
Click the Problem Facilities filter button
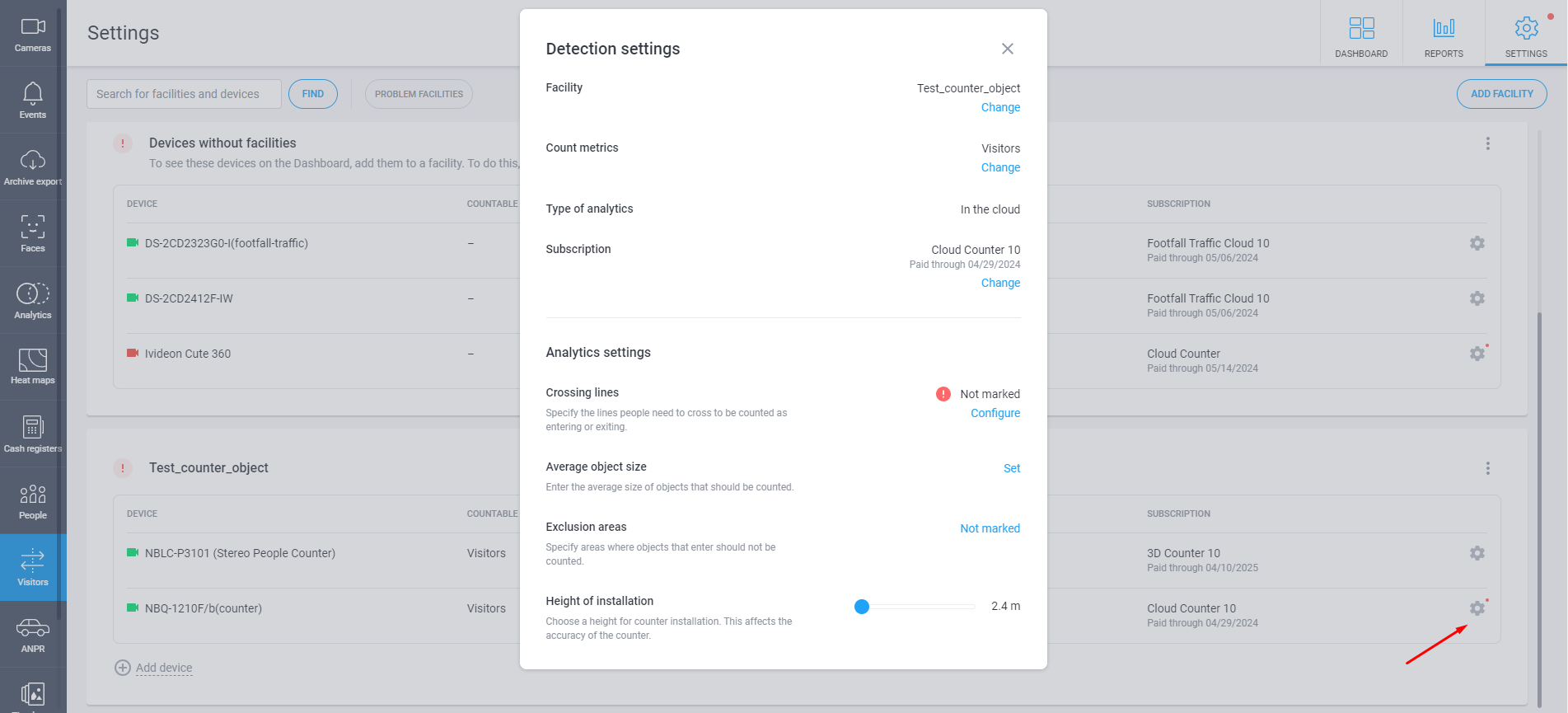coord(419,94)
